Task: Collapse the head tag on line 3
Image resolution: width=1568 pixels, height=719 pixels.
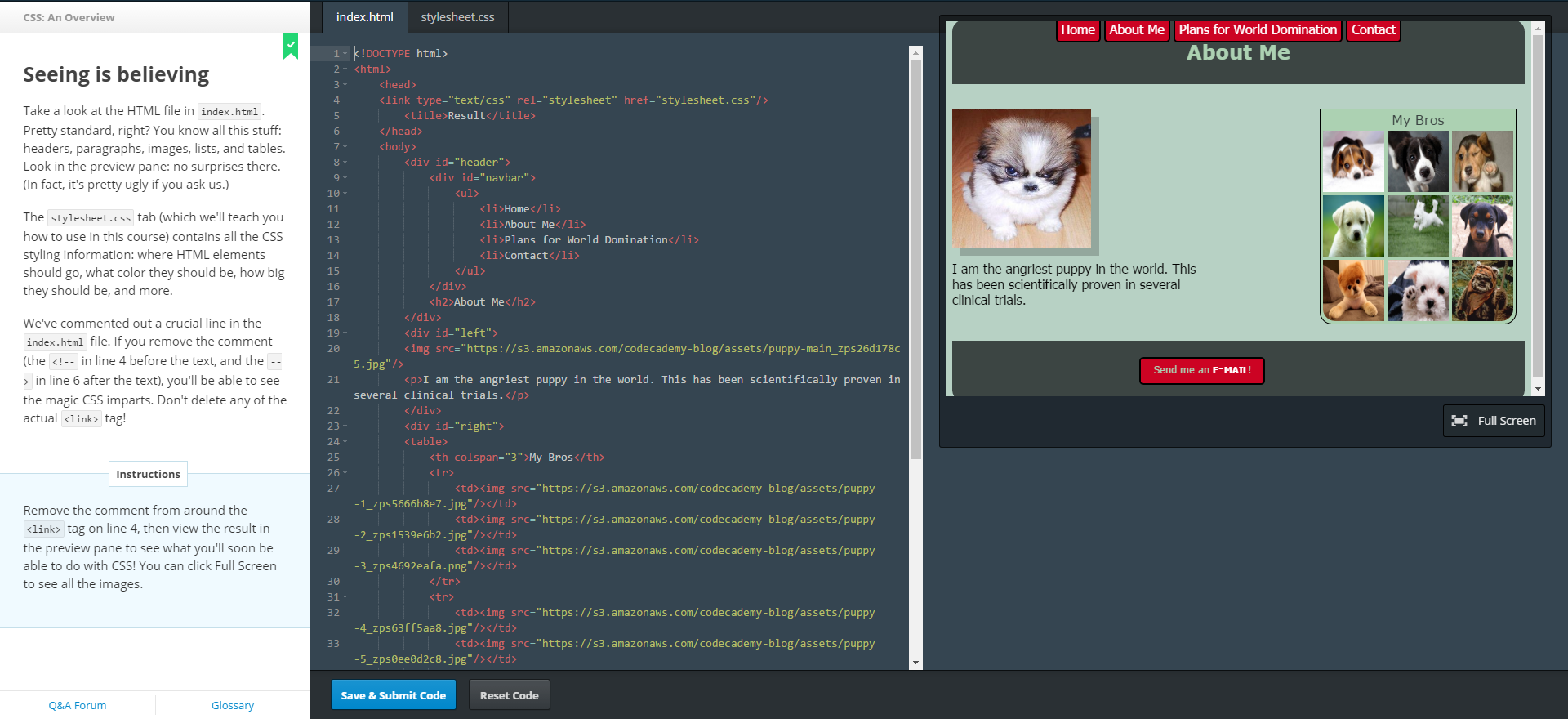Action: 345,85
